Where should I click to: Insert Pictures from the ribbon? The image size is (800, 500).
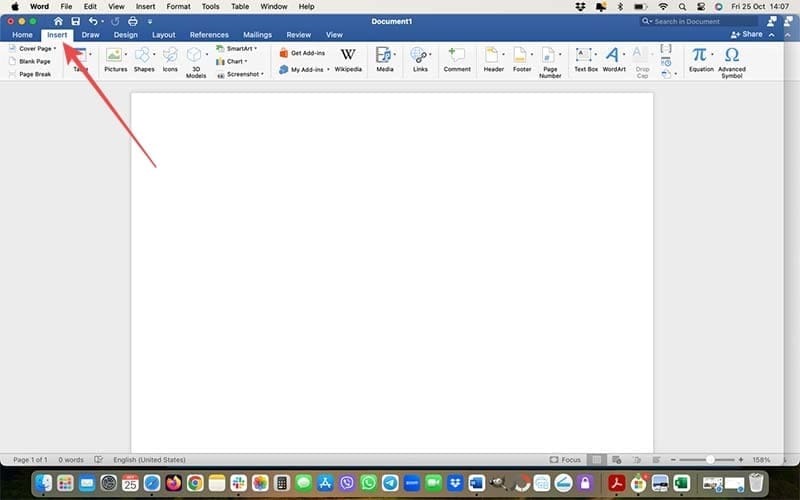(x=115, y=60)
